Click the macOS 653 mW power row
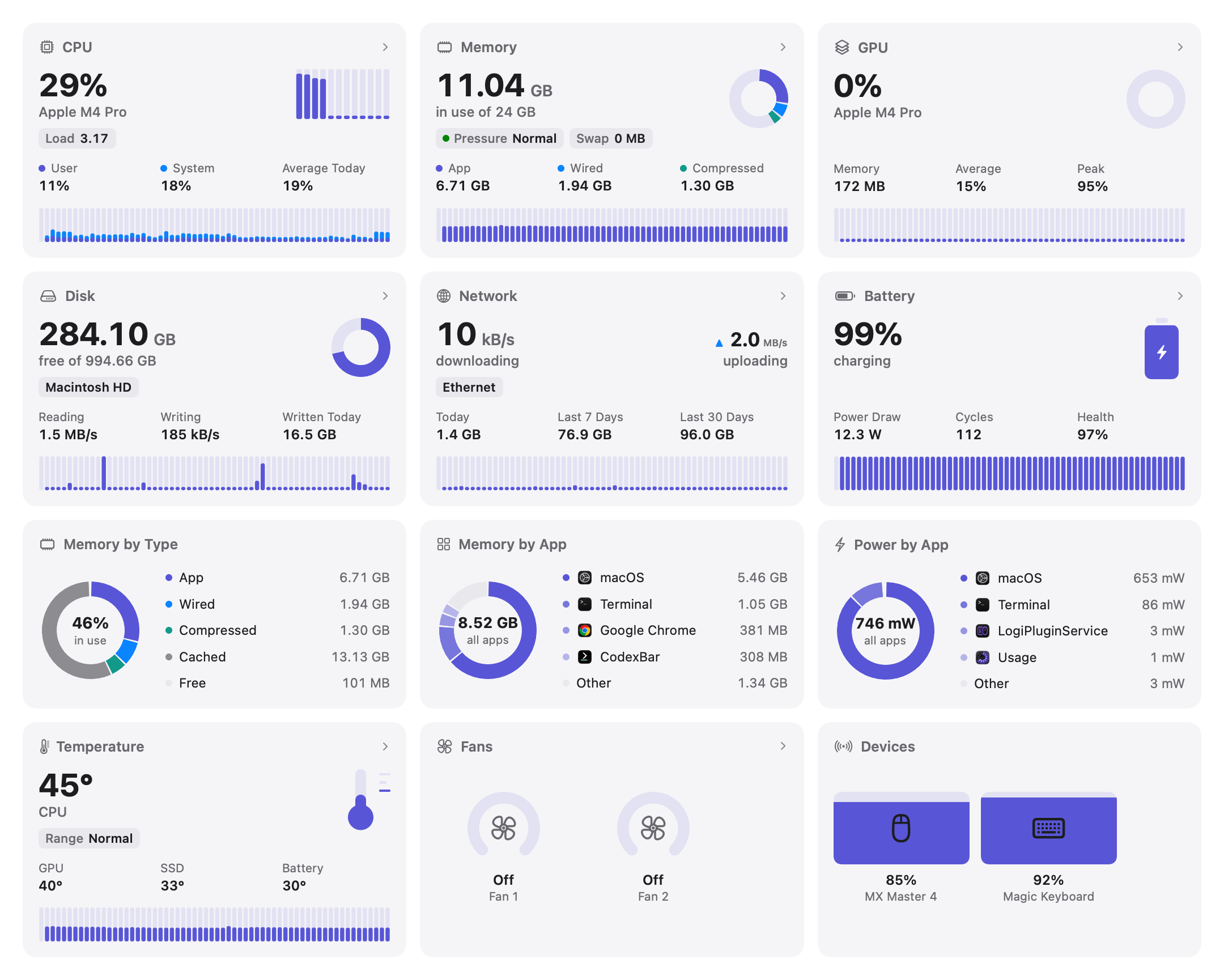Image resolution: width=1224 pixels, height=980 pixels. click(1072, 578)
